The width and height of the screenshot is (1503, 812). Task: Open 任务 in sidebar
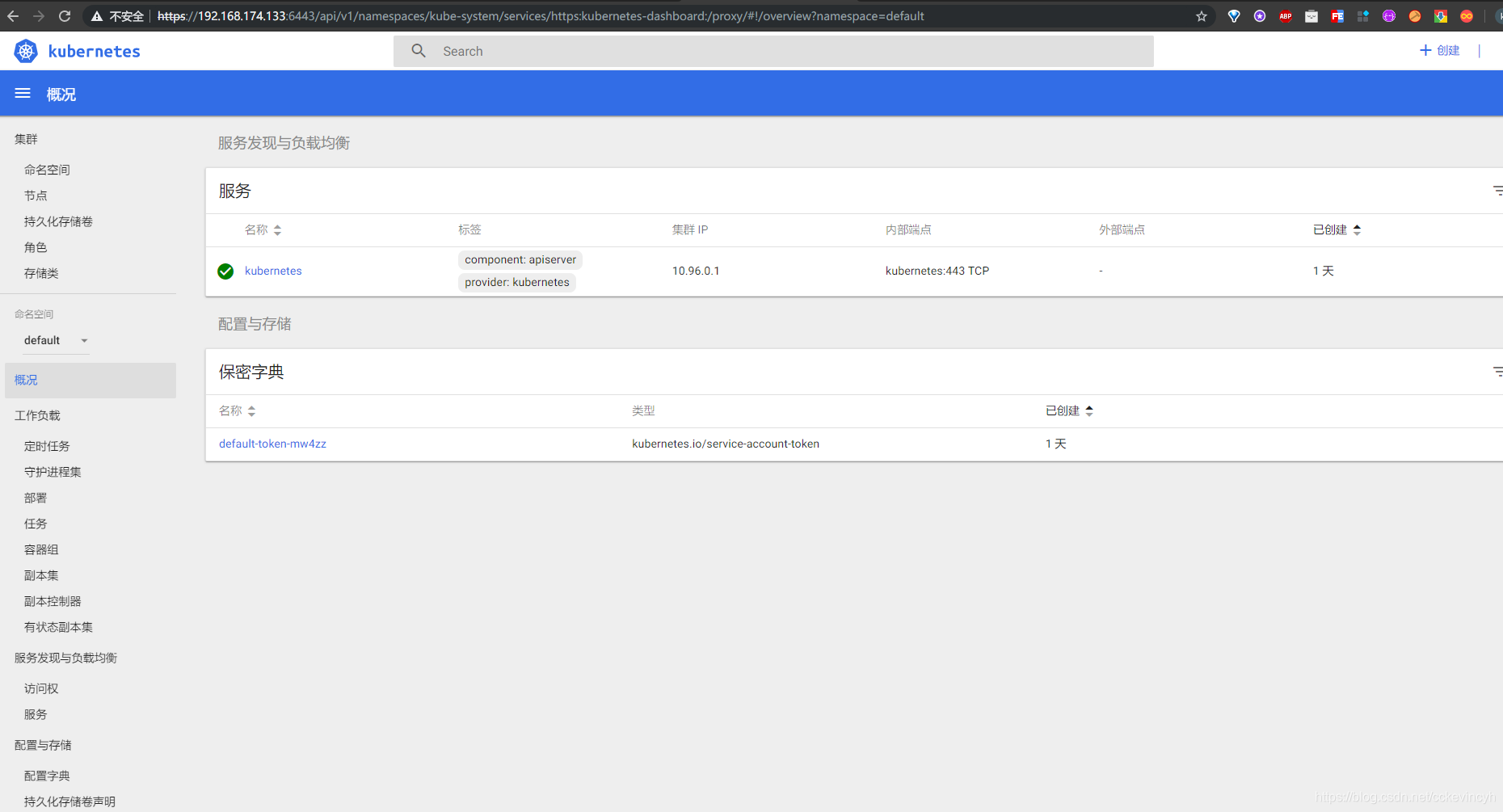tap(36, 524)
